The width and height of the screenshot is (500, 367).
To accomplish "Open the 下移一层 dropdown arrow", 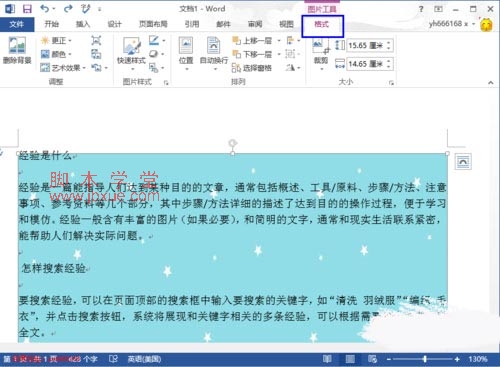I will pyautogui.click(x=279, y=54).
